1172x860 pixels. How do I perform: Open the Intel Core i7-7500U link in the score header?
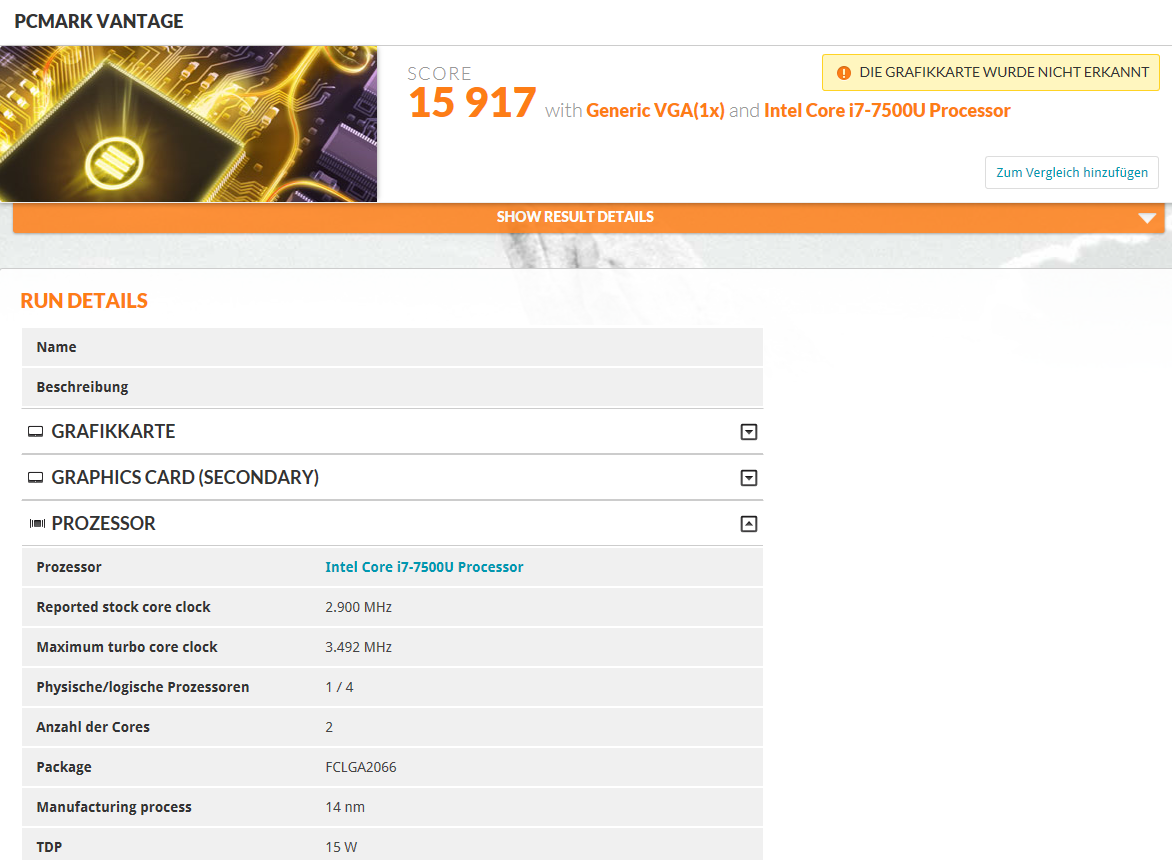887,111
